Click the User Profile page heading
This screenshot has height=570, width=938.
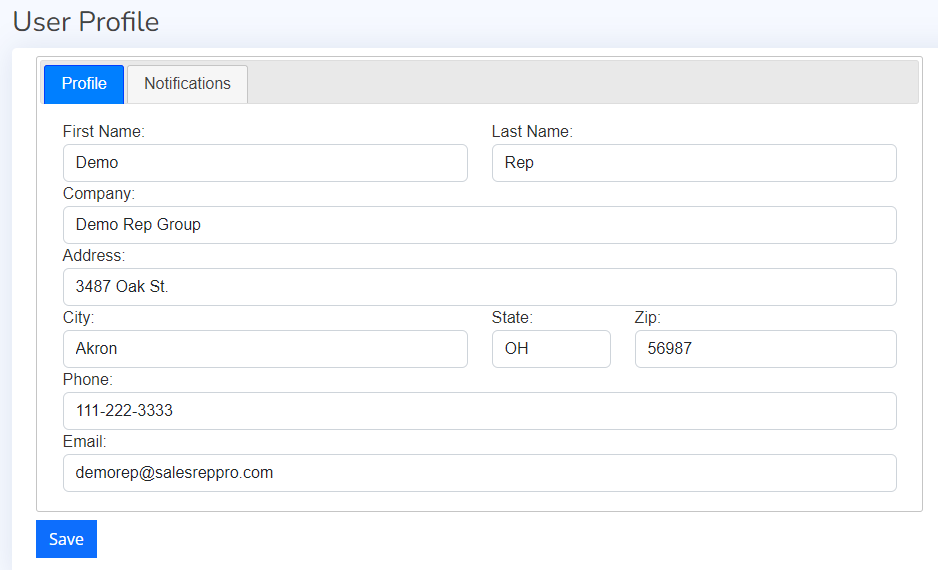86,21
